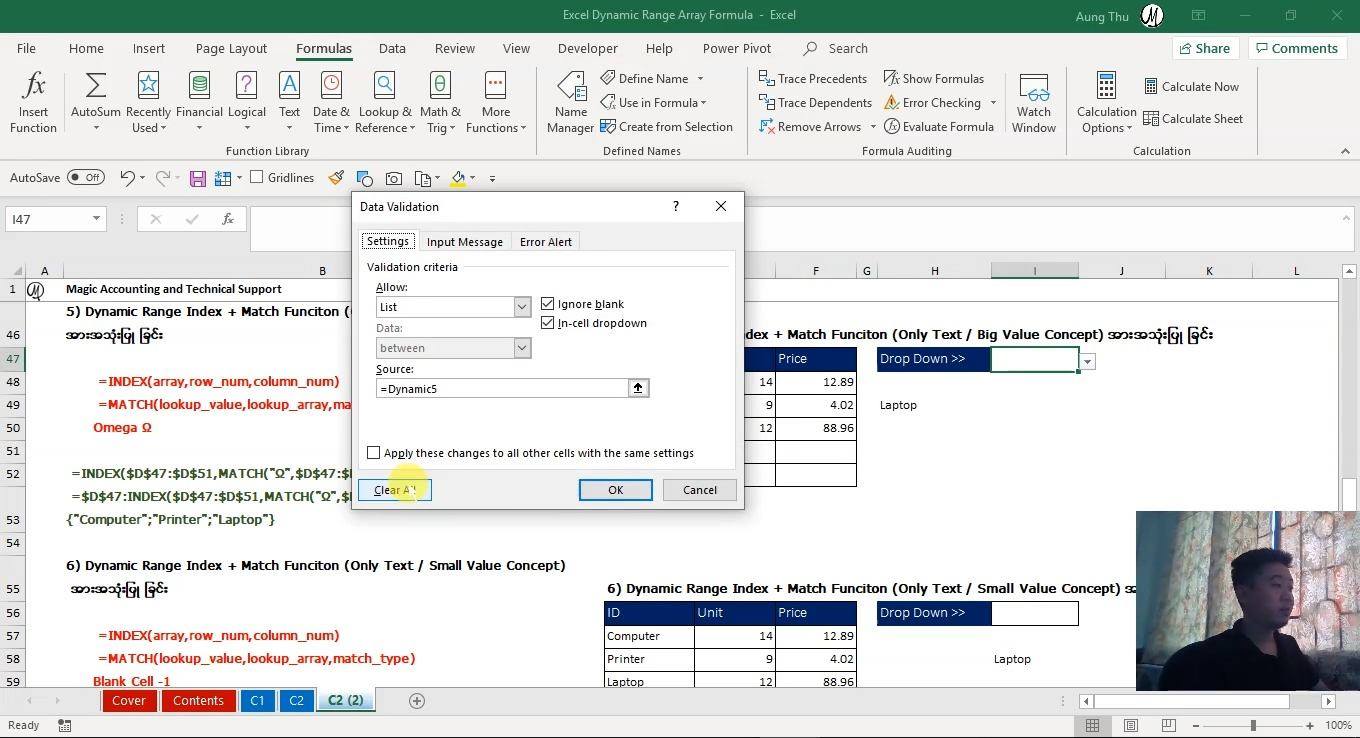The image size is (1360, 738).
Task: Collapse the ribbon with the chevron
Action: click(x=1345, y=151)
